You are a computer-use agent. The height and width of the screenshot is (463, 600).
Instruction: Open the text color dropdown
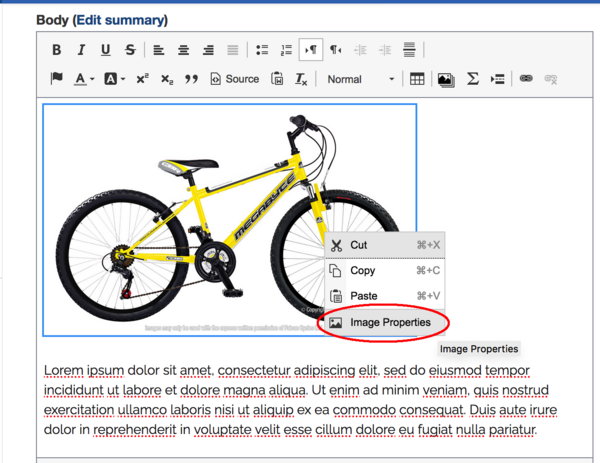(x=85, y=79)
